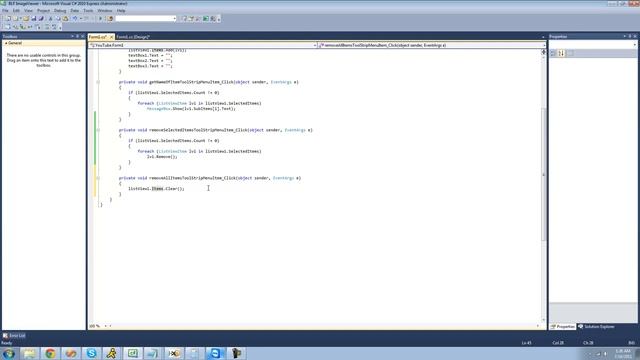The image size is (640, 360).
Task: Open the AIM running man taskbar icon
Action: coord(111,353)
